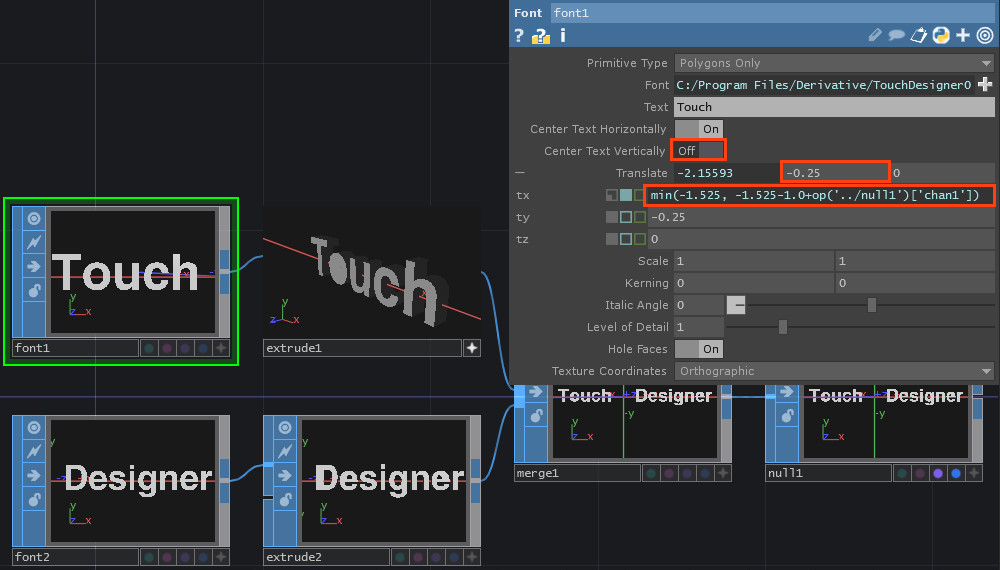Click the Italic Angle slider handle
The width and height of the screenshot is (1000, 570).
pos(872,305)
